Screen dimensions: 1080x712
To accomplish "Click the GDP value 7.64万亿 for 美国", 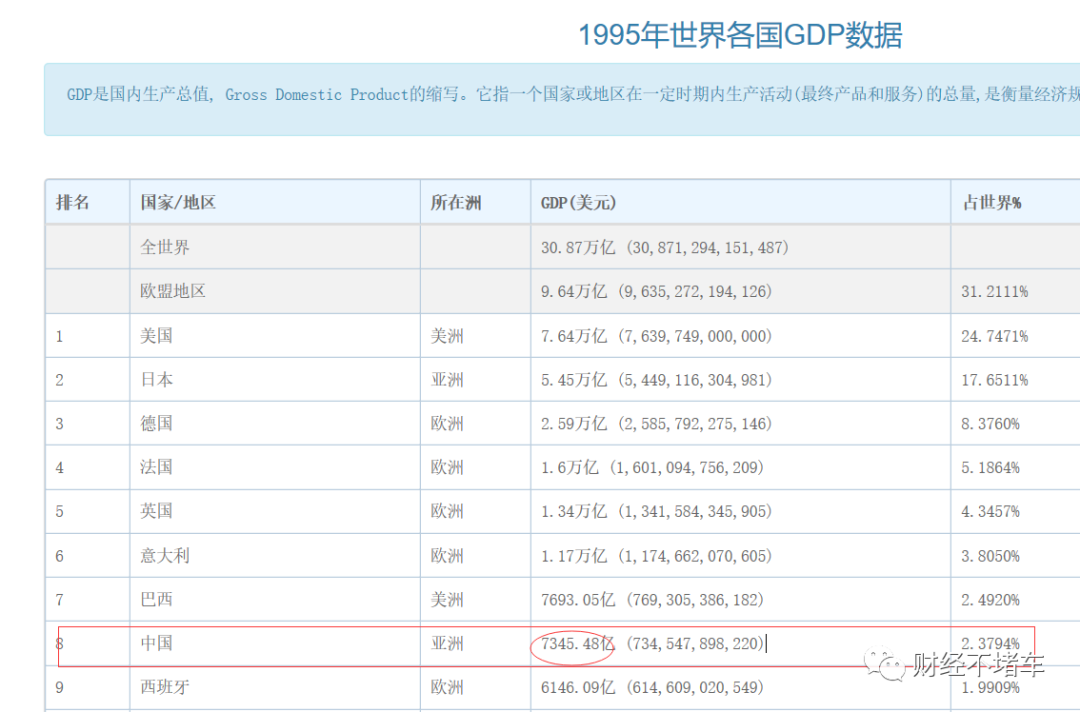I will point(573,336).
